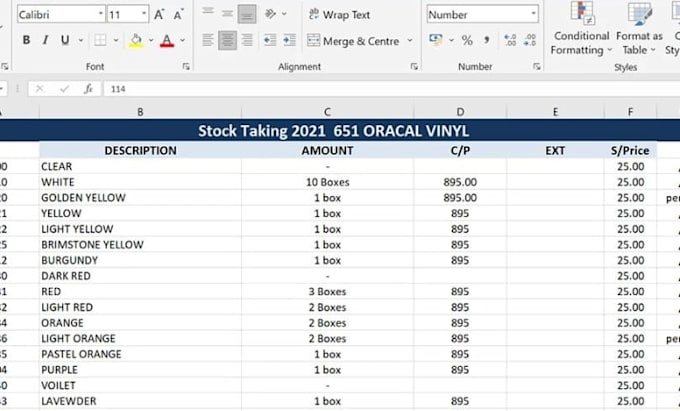Decrease indent icon
This screenshot has width=680, height=411.
tap(270, 40)
